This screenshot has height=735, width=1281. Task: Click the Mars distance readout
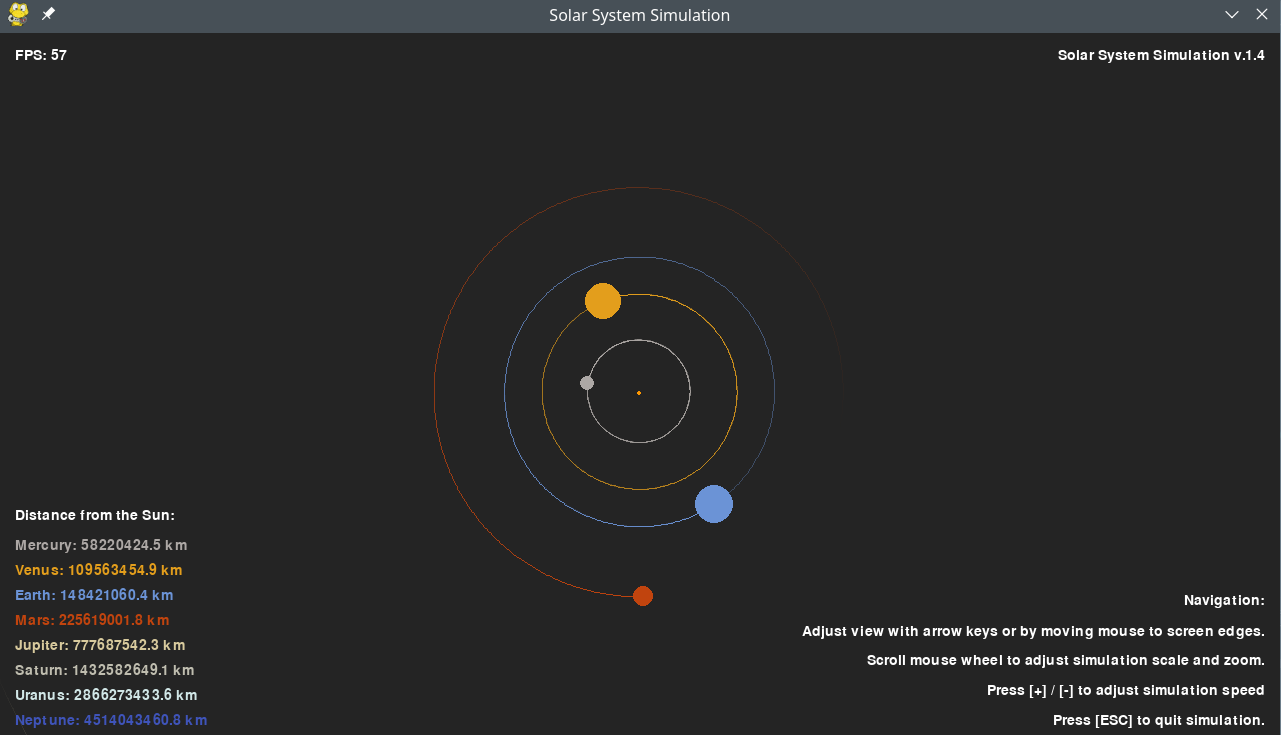[x=92, y=620]
